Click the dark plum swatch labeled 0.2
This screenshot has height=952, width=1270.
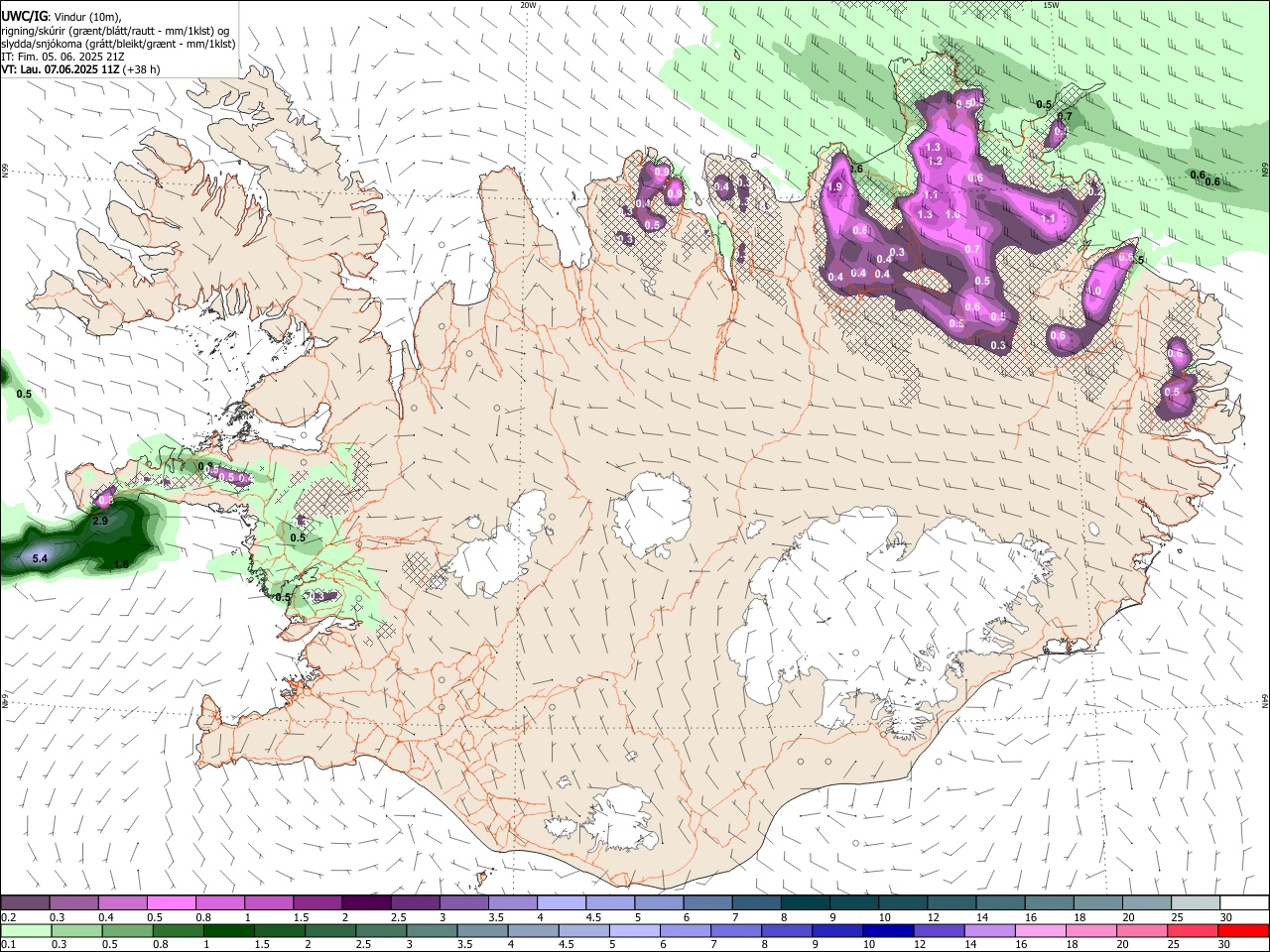[x=25, y=903]
